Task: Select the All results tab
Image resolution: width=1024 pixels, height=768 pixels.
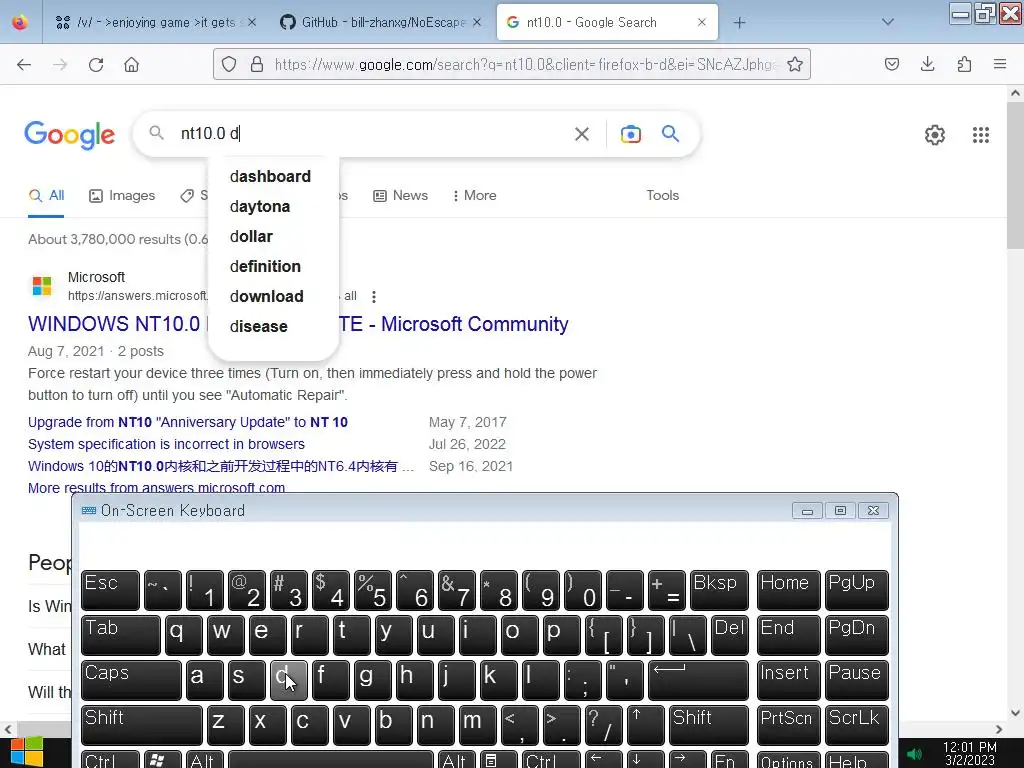Action: tap(46, 195)
